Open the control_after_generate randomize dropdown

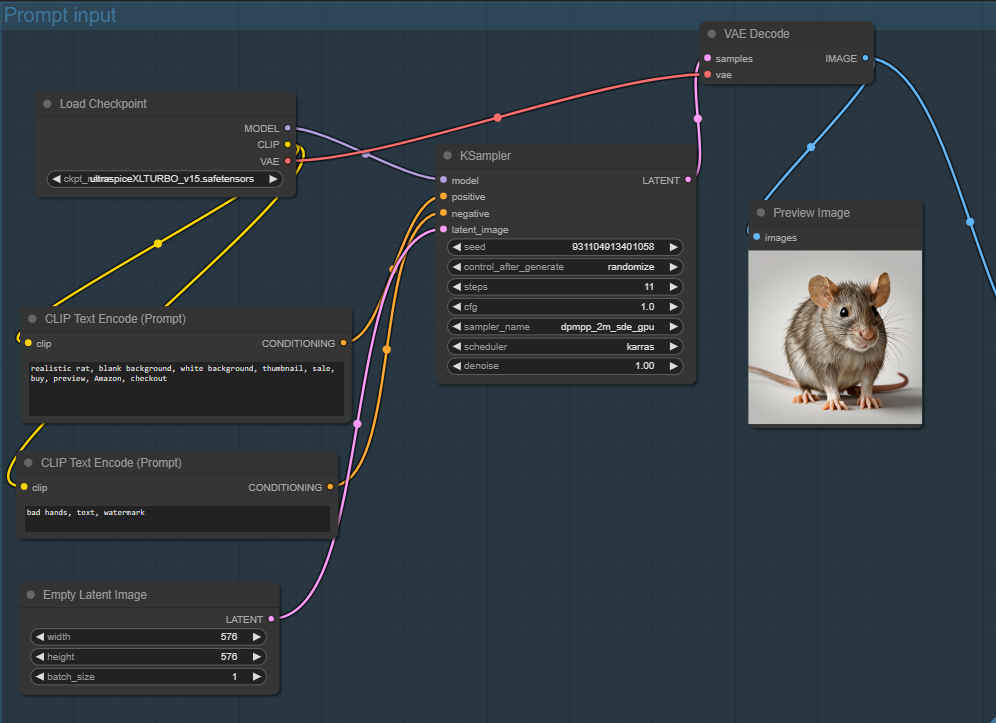point(565,267)
